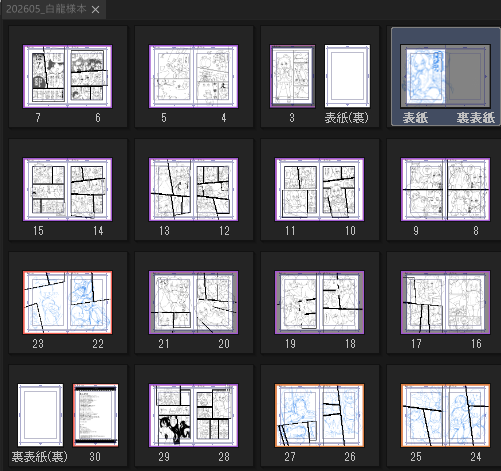Screen dimensions: 501x471
Task: Select the page 30 thumbnail
Action: 96,415
